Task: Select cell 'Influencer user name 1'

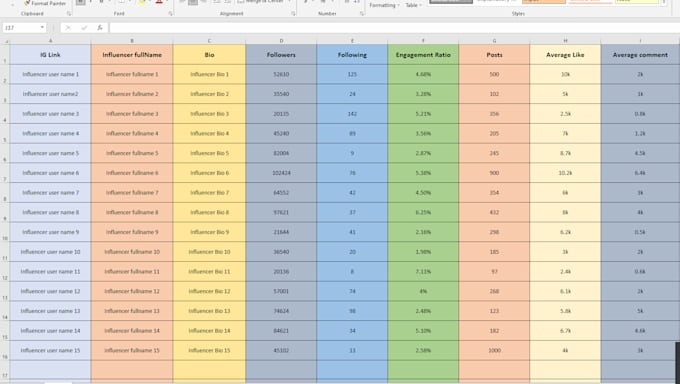Action: click(x=50, y=74)
